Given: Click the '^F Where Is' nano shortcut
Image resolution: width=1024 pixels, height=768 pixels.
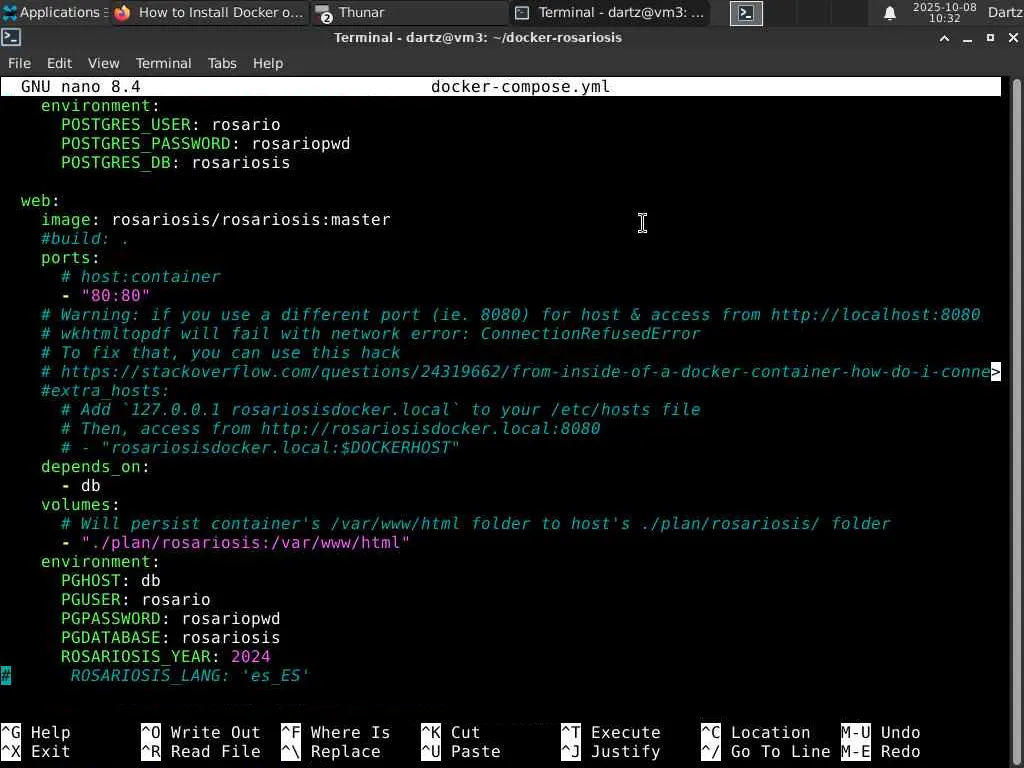Looking at the screenshot, I should click(335, 733).
